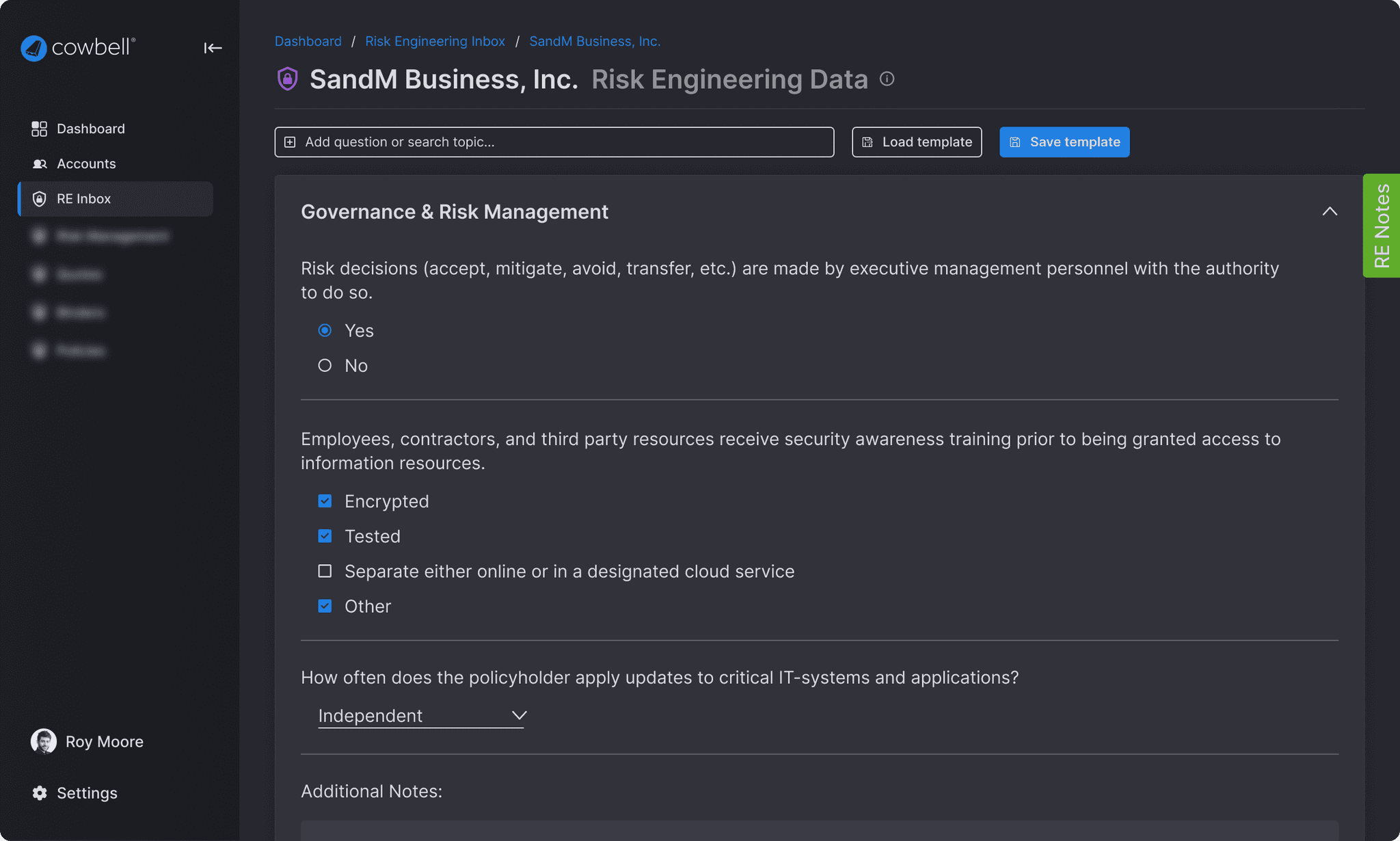
Task: Open the Roy Moore profile entry
Action: coord(87,741)
